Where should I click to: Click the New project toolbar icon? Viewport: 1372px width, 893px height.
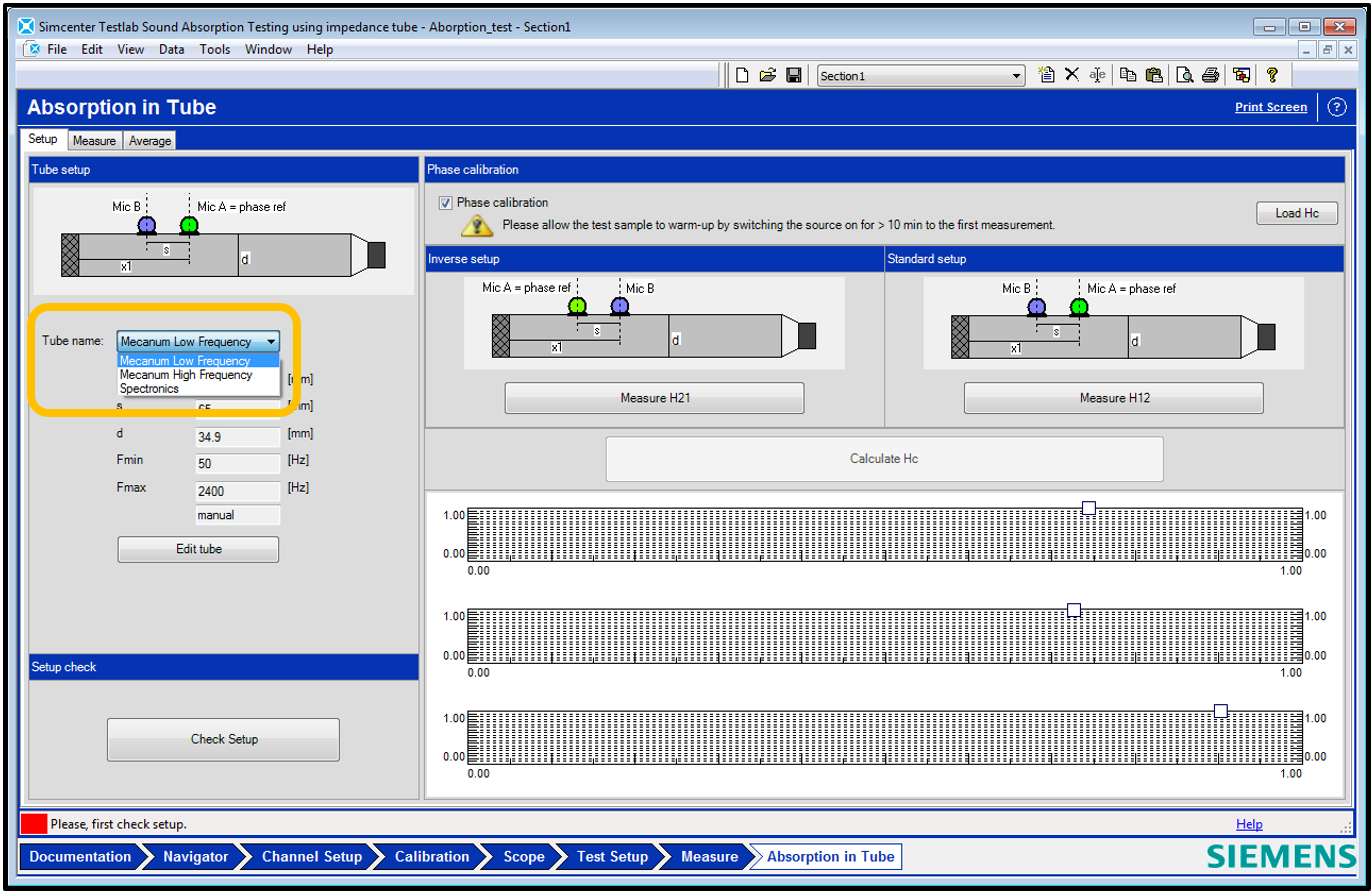[742, 75]
